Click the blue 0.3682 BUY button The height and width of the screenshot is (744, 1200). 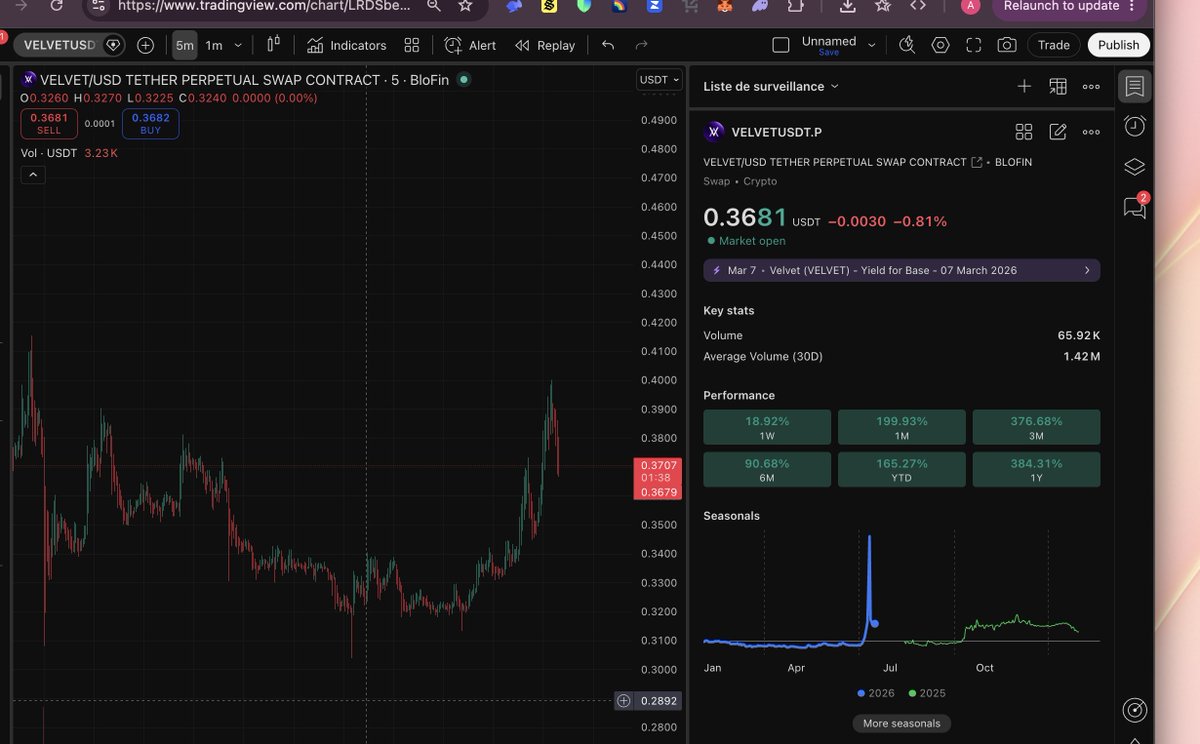click(x=151, y=124)
